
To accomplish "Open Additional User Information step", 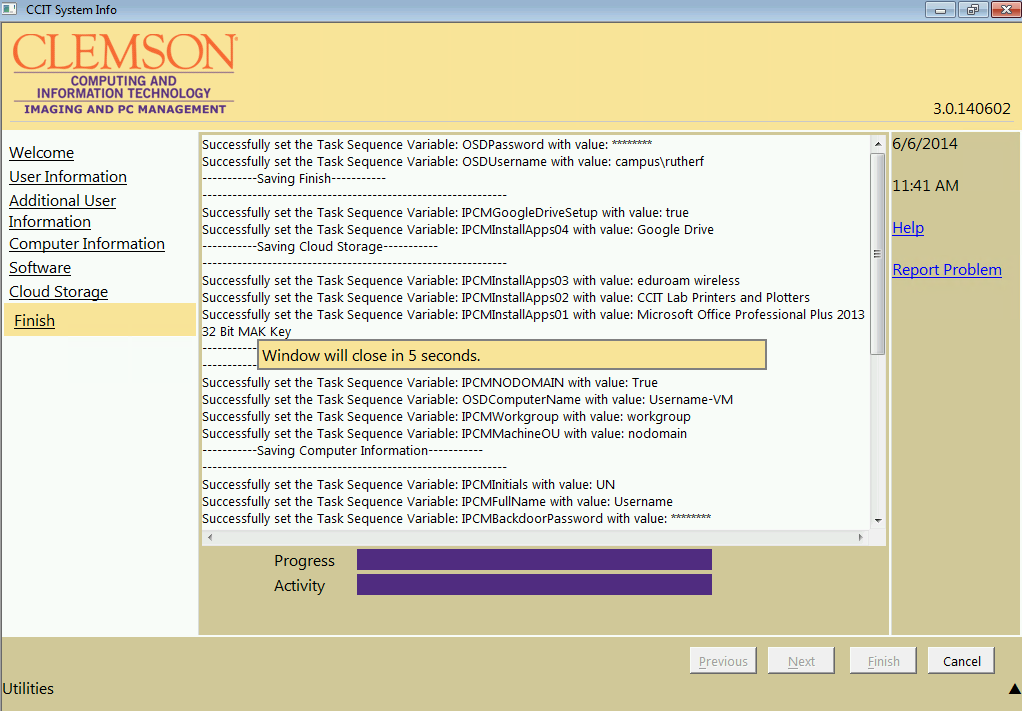I will tap(62, 211).
